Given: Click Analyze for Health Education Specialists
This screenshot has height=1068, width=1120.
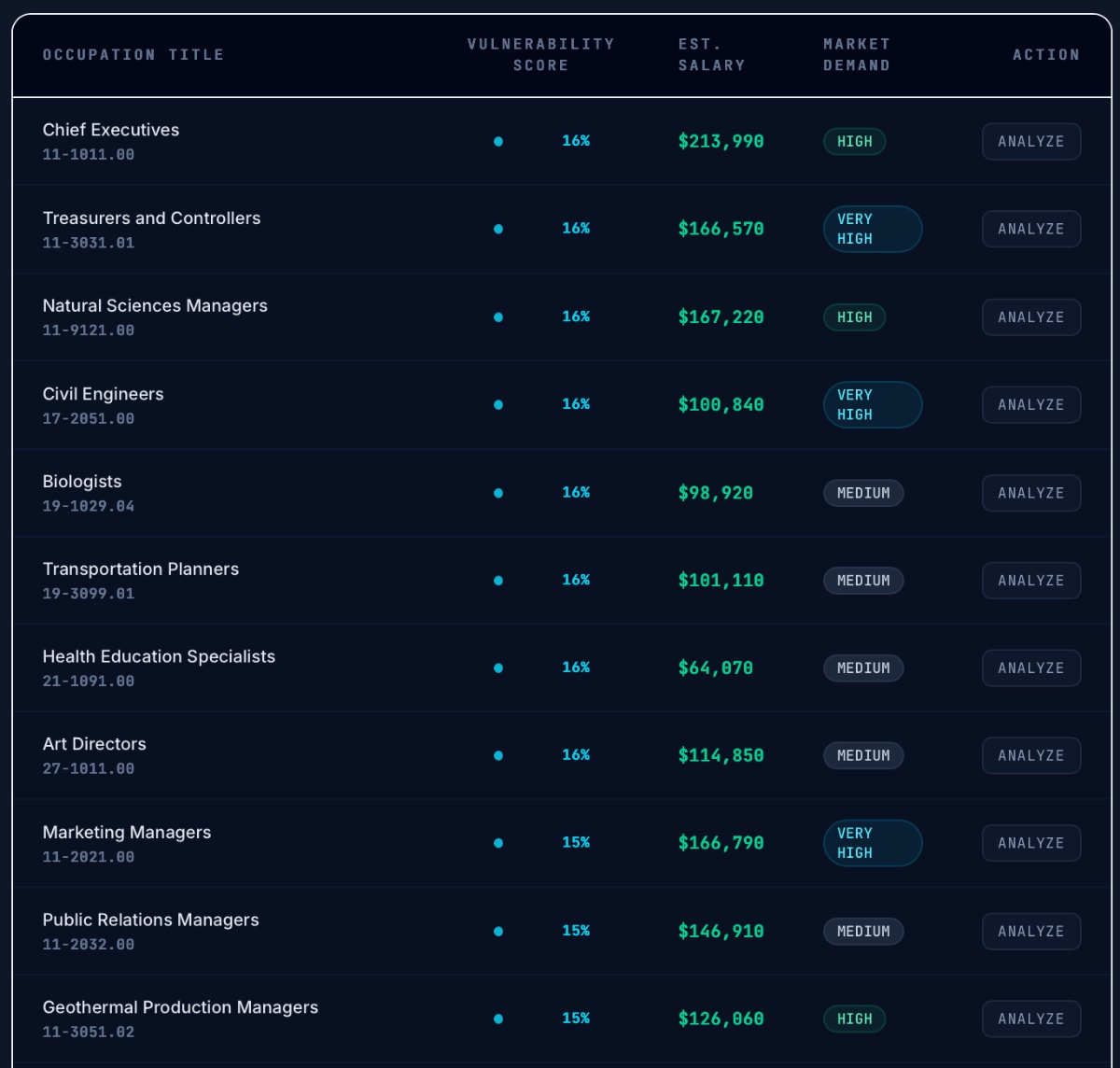Looking at the screenshot, I should [1031, 668].
